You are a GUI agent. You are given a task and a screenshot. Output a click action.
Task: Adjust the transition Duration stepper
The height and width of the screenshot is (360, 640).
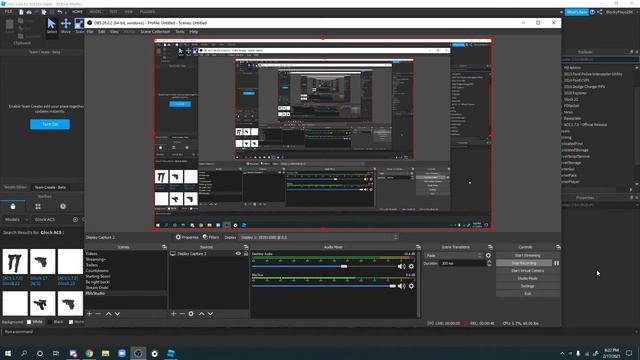click(489, 263)
